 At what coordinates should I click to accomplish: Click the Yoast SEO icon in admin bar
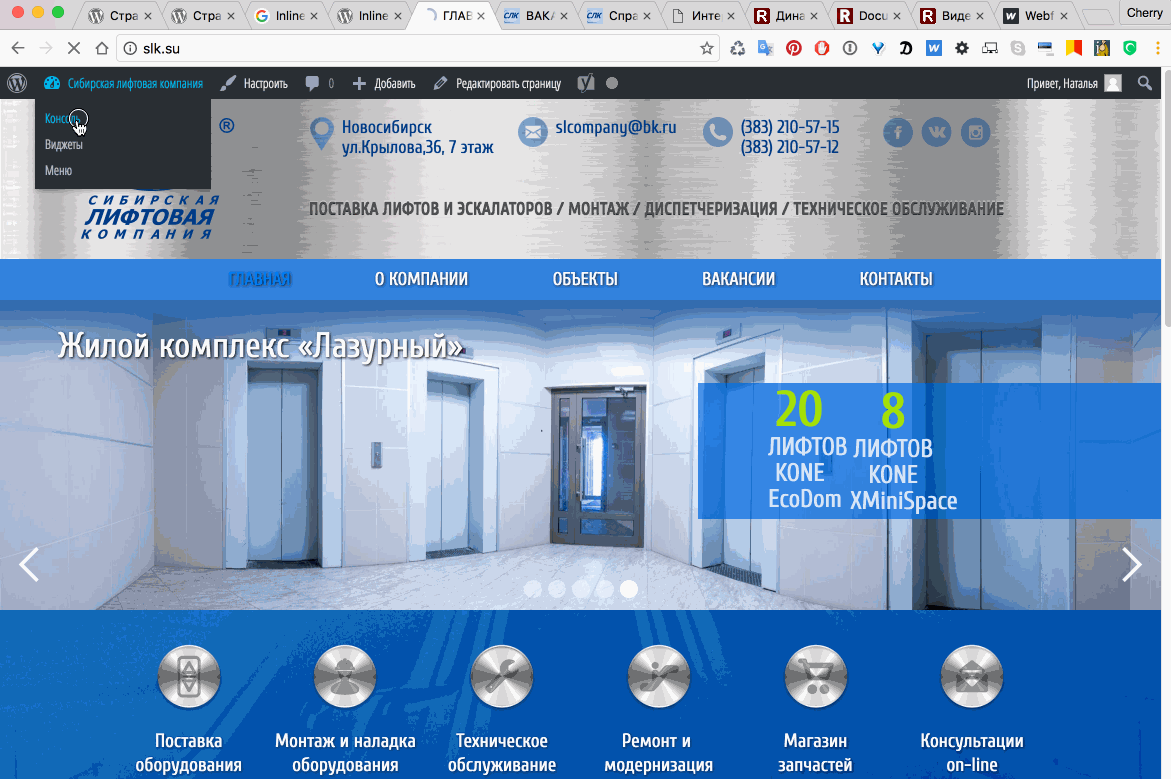click(586, 84)
